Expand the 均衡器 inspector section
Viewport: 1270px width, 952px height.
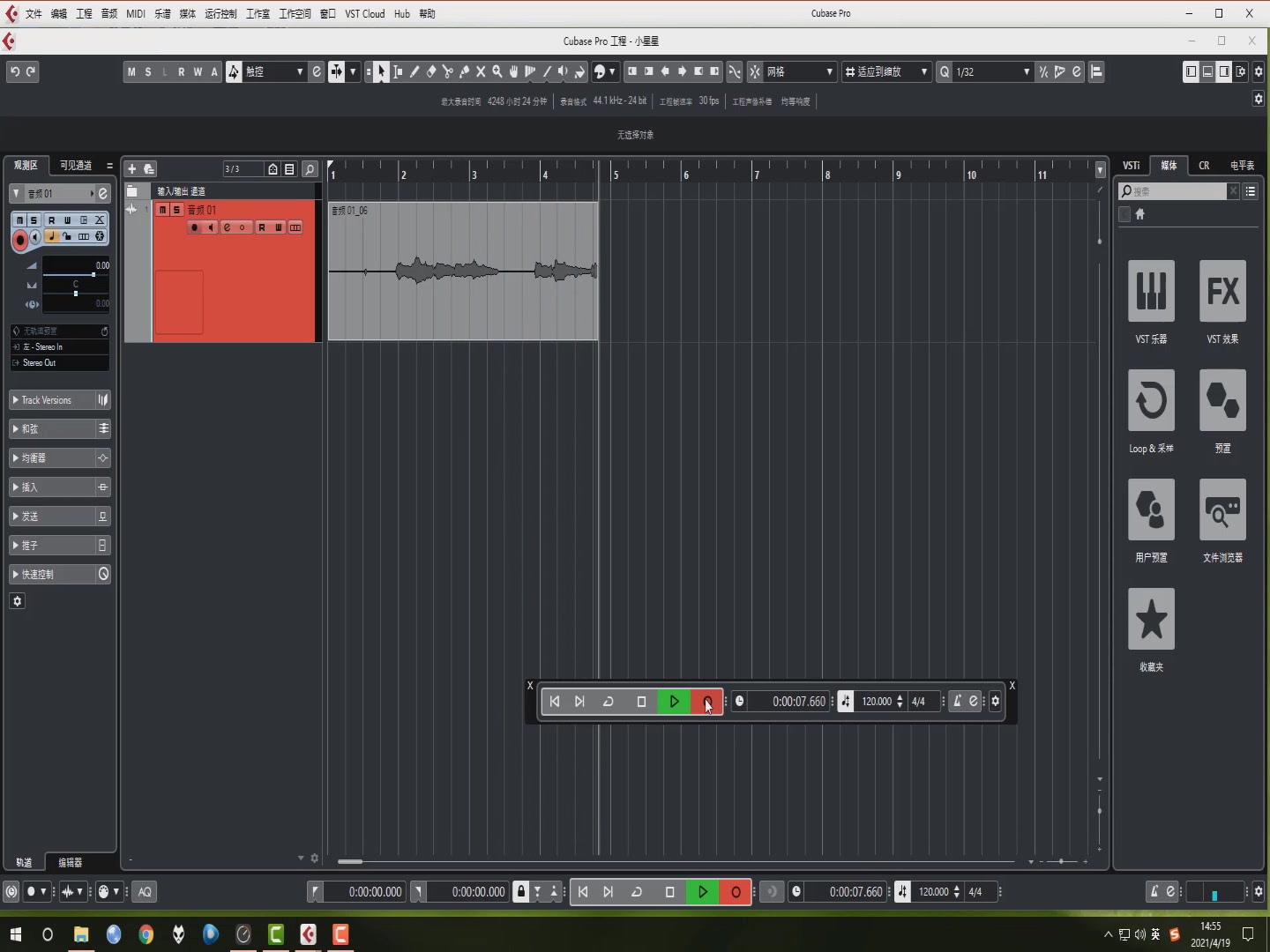(x=52, y=457)
